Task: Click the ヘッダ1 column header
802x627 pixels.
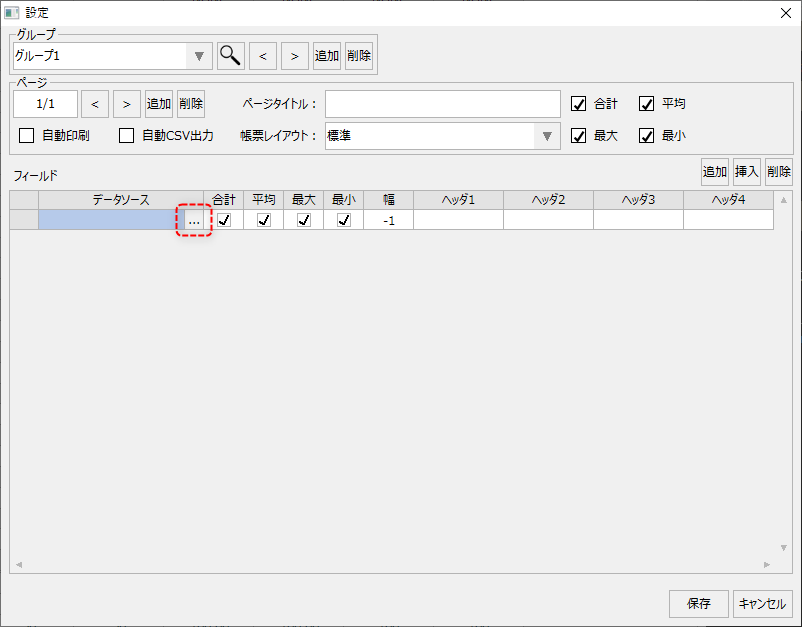Action: 458,200
